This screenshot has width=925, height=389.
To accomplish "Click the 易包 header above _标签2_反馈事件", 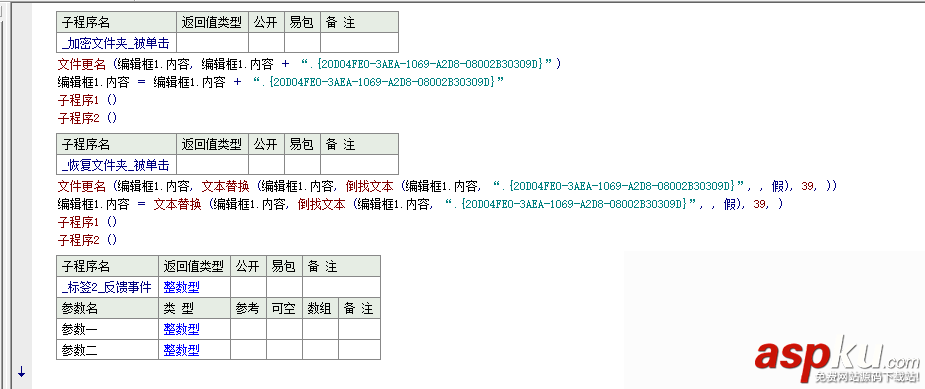I will pos(284,266).
